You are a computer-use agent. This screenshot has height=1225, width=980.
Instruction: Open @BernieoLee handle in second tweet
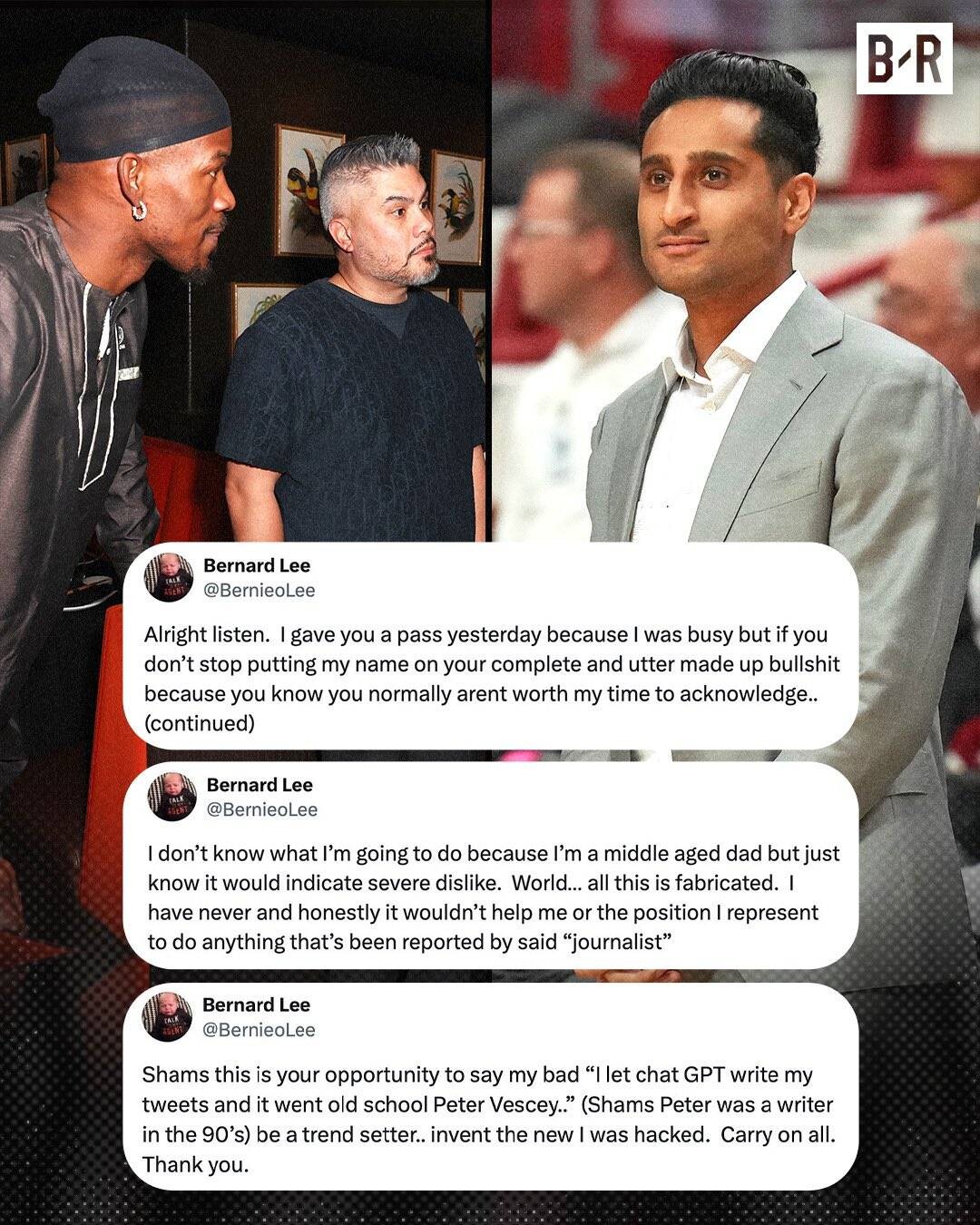262,809
